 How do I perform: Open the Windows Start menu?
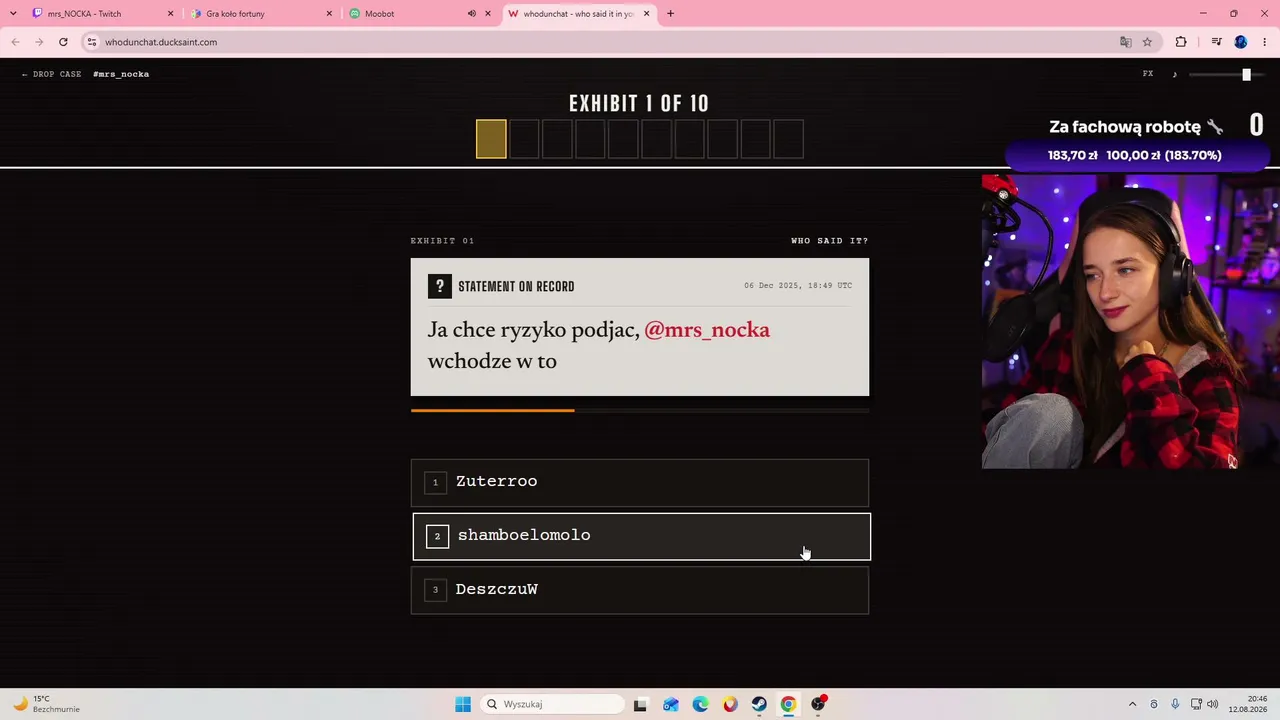tap(463, 704)
